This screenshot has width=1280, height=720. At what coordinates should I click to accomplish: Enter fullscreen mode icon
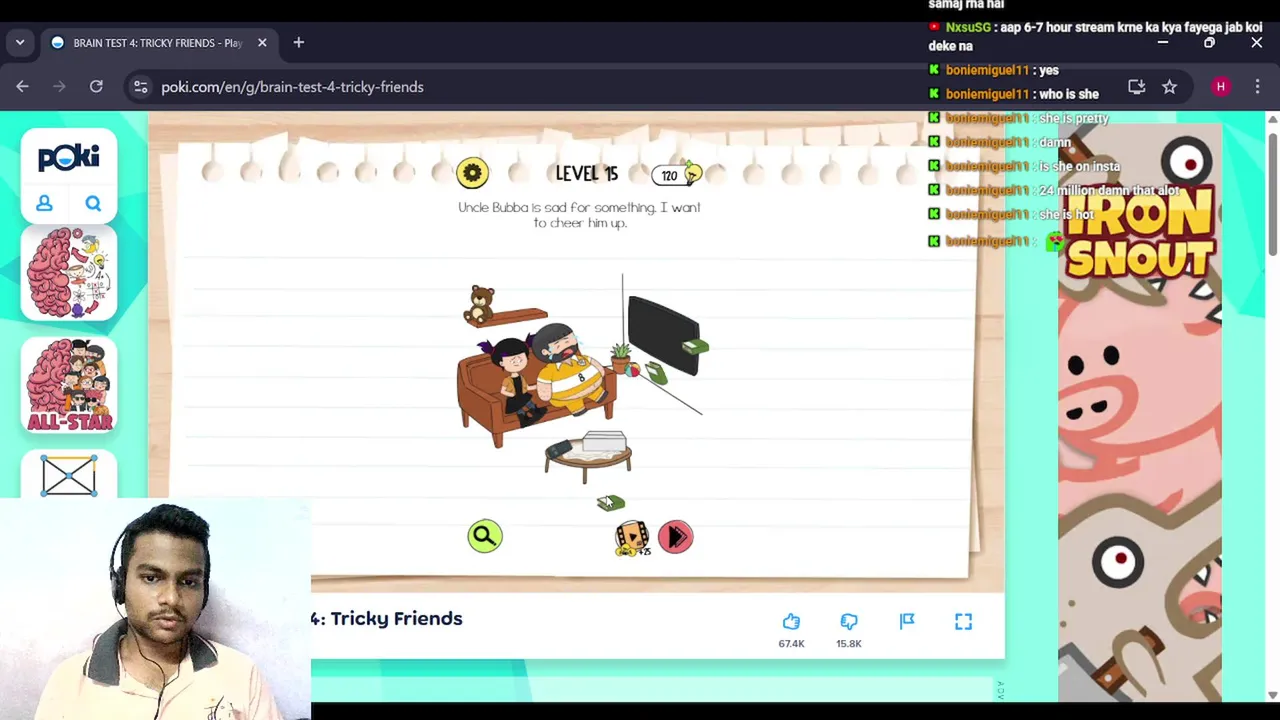(963, 622)
